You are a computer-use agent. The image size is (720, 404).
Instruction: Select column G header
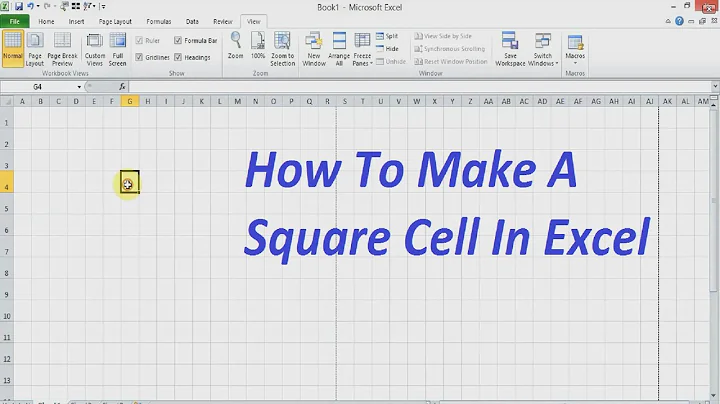[129, 101]
